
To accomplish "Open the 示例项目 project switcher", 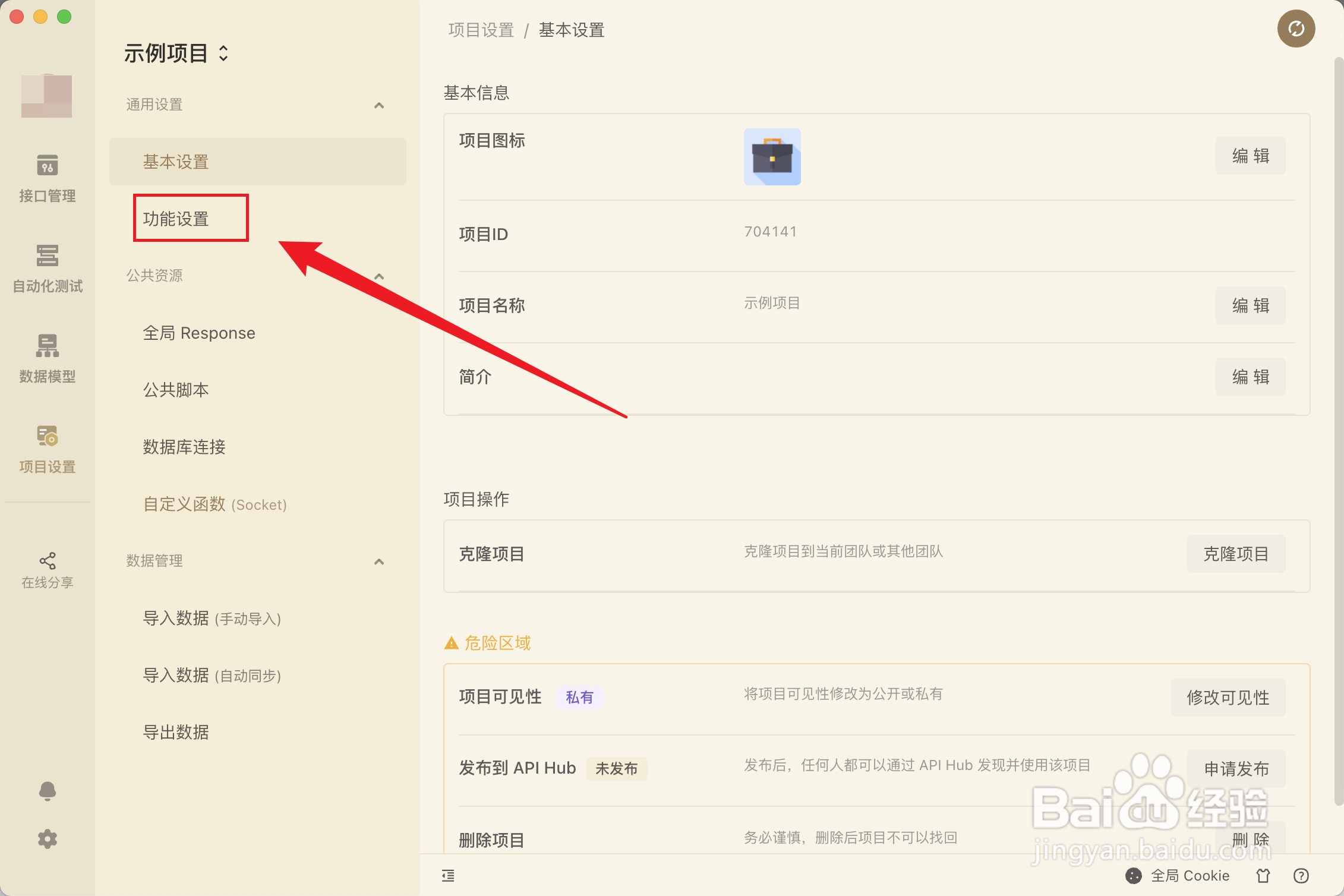I will click(176, 53).
